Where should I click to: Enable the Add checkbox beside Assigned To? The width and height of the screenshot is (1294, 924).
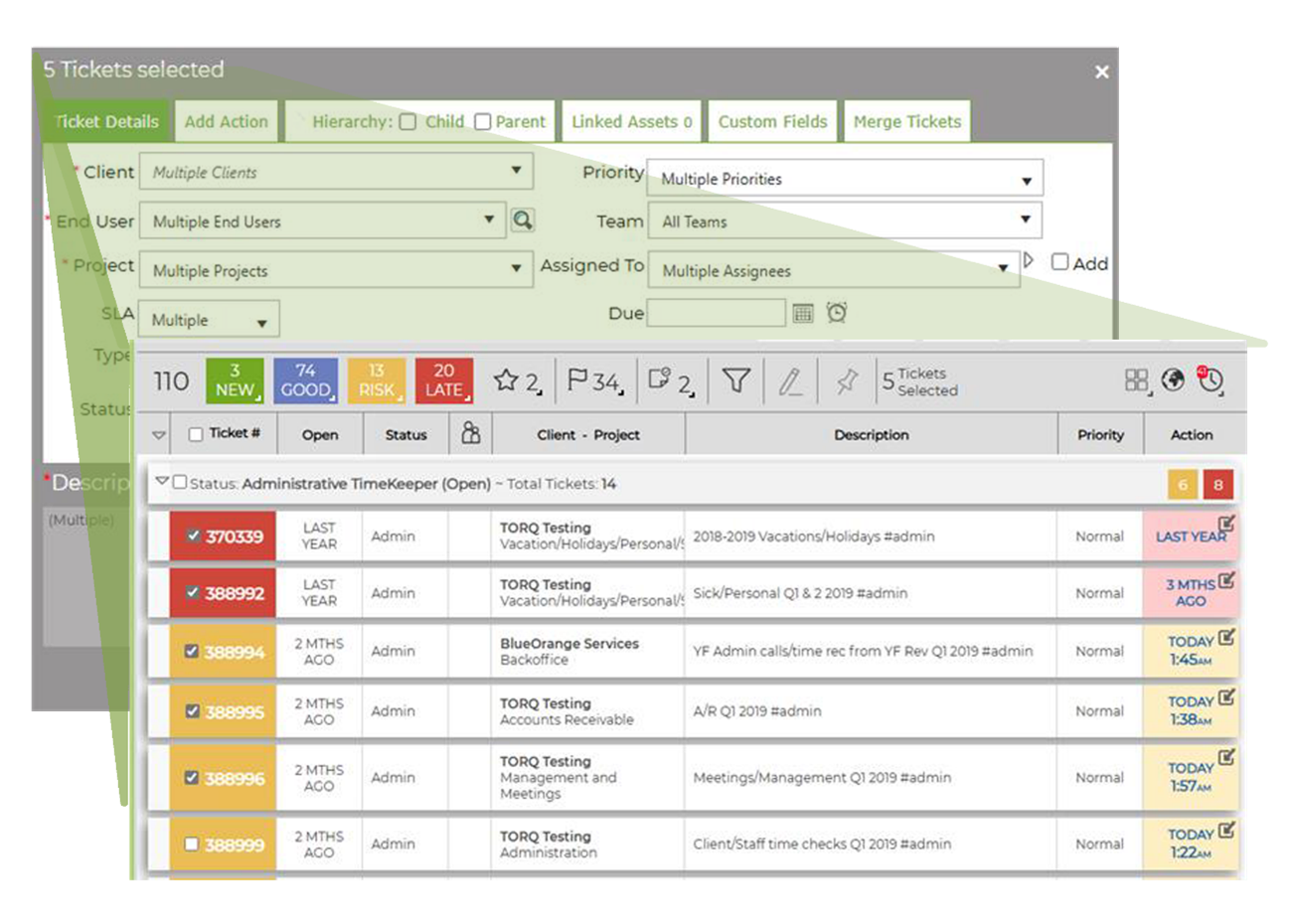click(1063, 262)
